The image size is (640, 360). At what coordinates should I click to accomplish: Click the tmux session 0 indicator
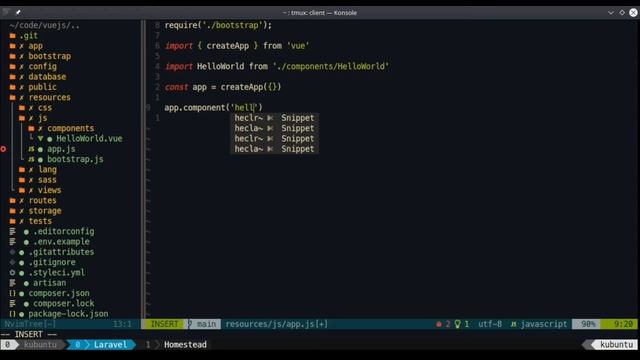click(x=7, y=344)
